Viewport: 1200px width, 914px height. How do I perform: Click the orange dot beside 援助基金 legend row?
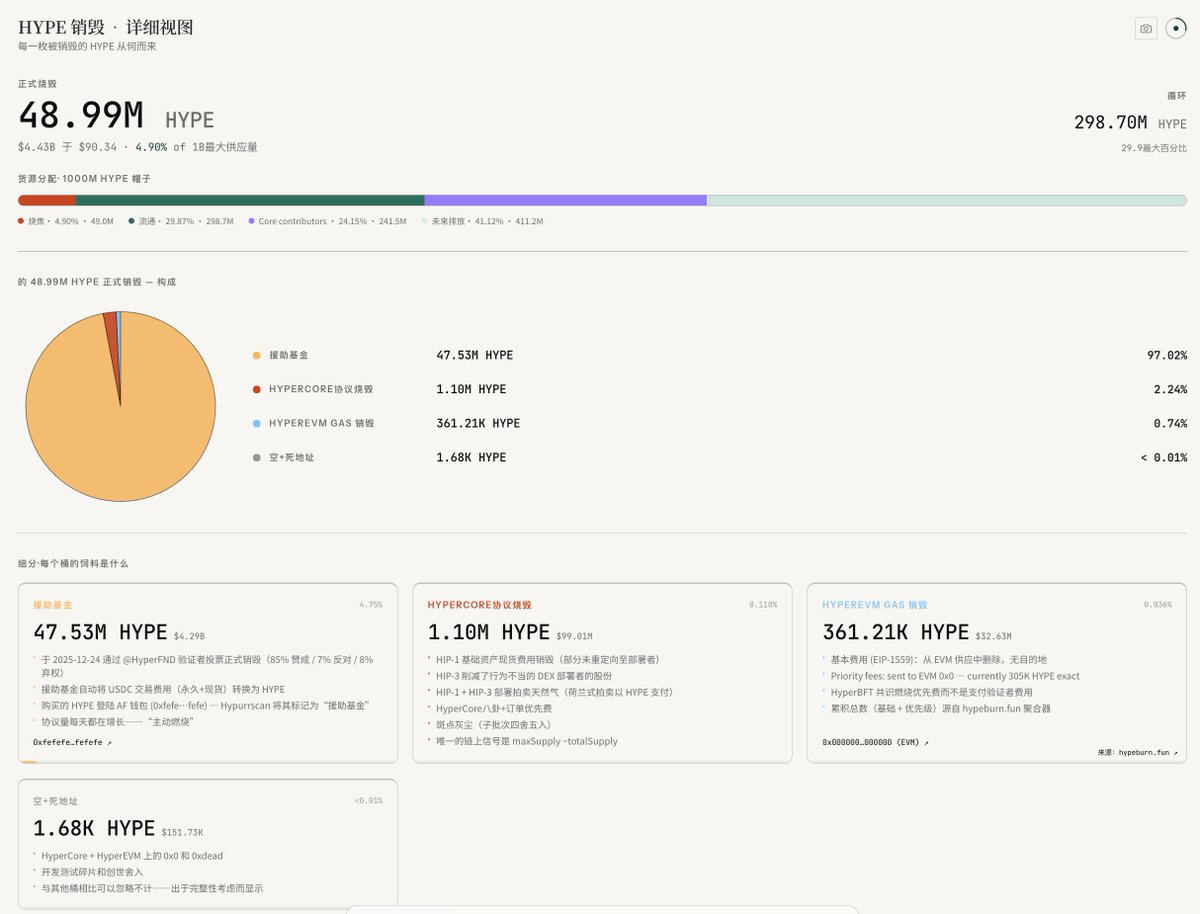(x=257, y=355)
